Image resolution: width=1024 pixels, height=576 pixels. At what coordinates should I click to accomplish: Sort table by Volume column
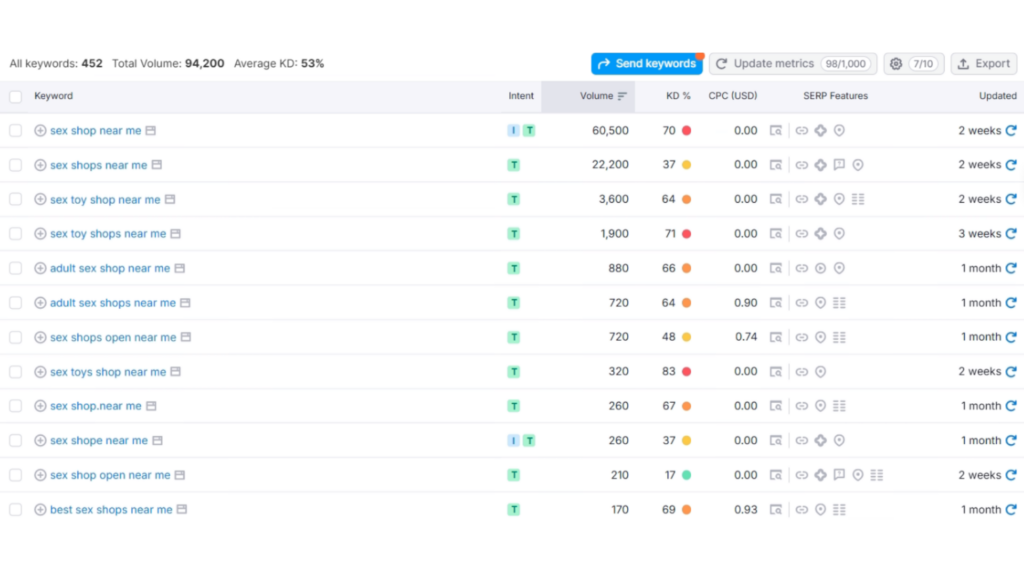point(603,96)
